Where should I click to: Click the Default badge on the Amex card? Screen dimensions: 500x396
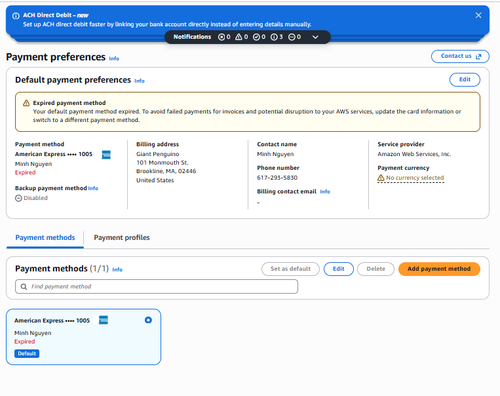click(27, 354)
